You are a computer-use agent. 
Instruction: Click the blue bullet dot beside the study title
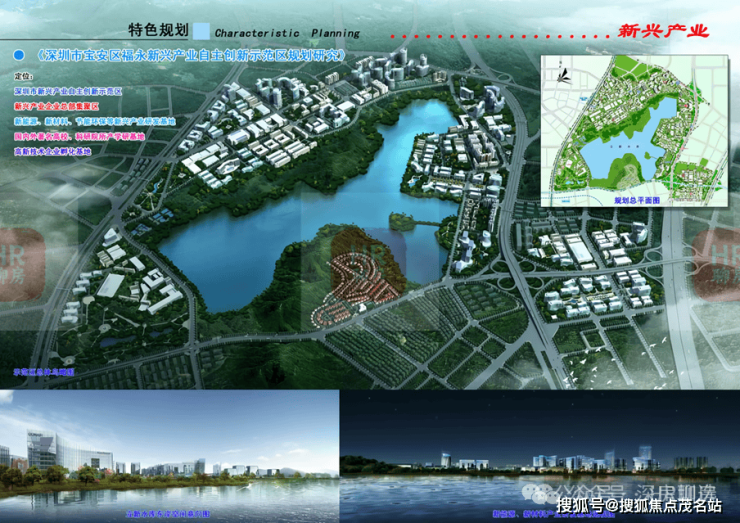[19, 55]
